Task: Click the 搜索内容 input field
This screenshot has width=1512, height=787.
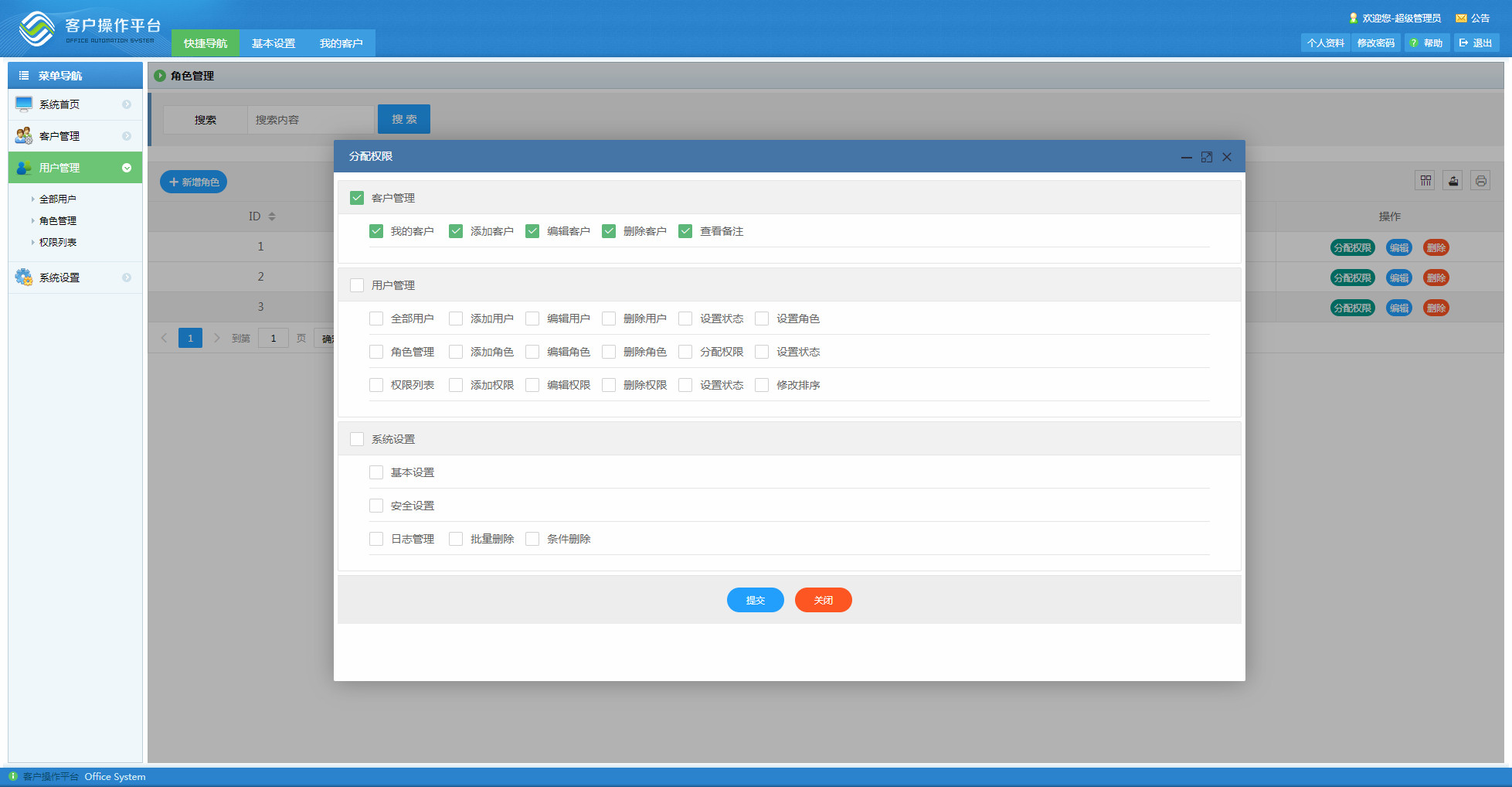Action: [x=311, y=120]
